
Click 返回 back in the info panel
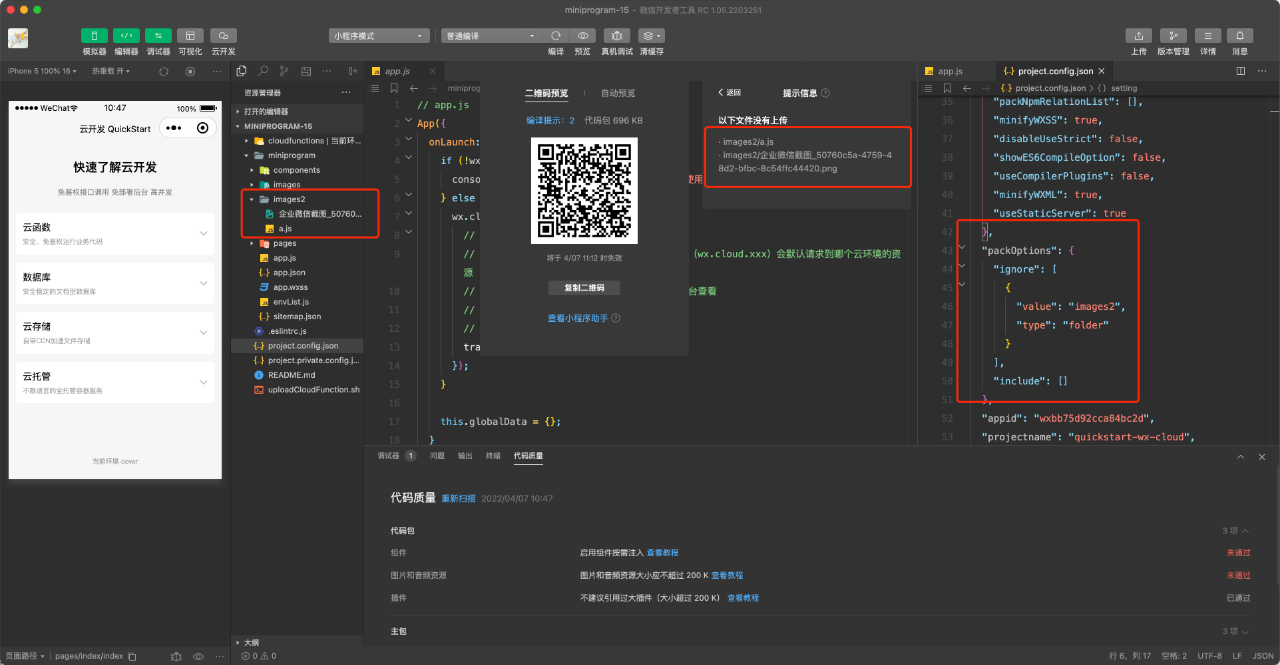(730, 93)
